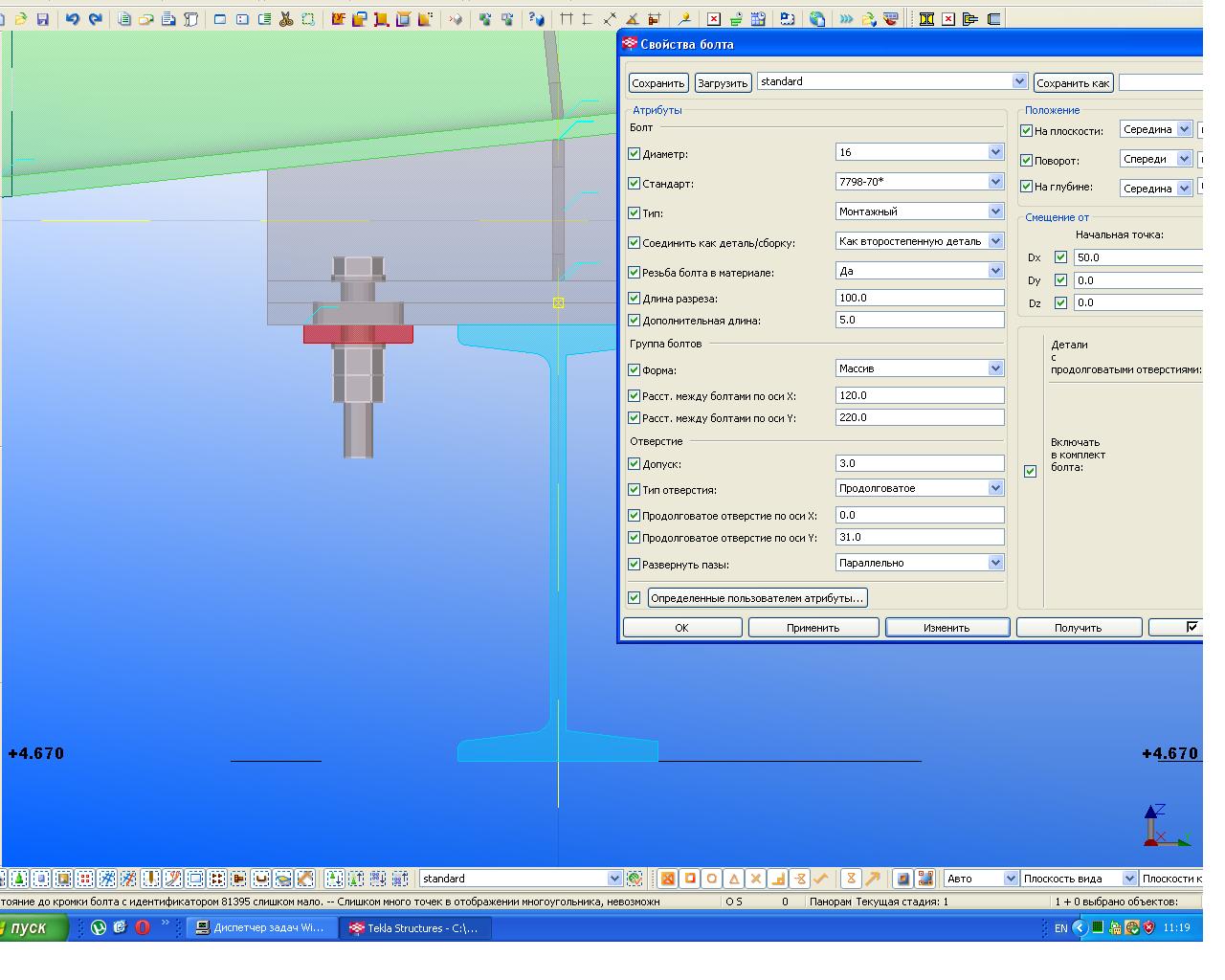Screen dimensions: 1225x980
Task: Toggle the Допуск checkbox
Action: [634, 463]
